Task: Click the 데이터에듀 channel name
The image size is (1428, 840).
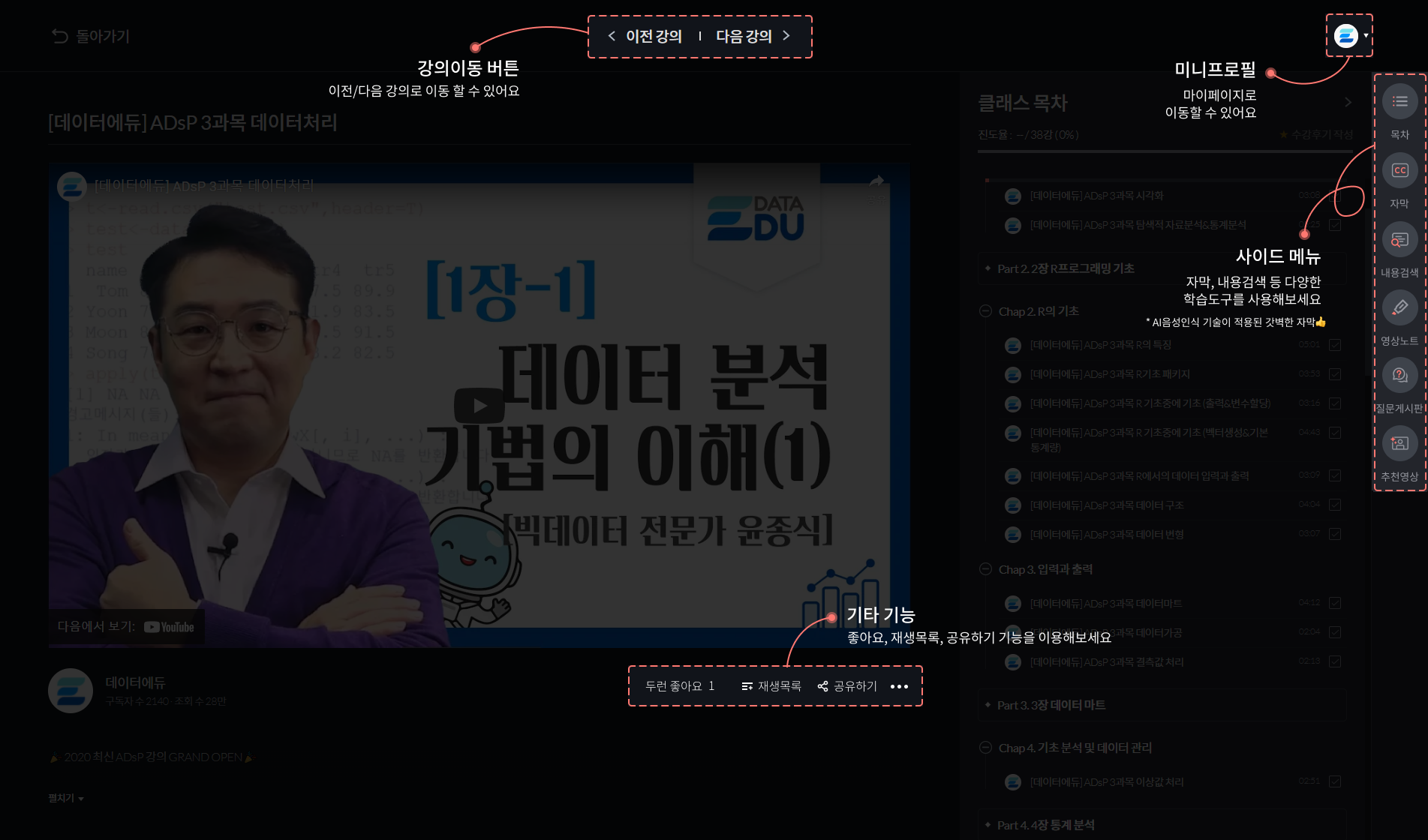Action: click(136, 682)
